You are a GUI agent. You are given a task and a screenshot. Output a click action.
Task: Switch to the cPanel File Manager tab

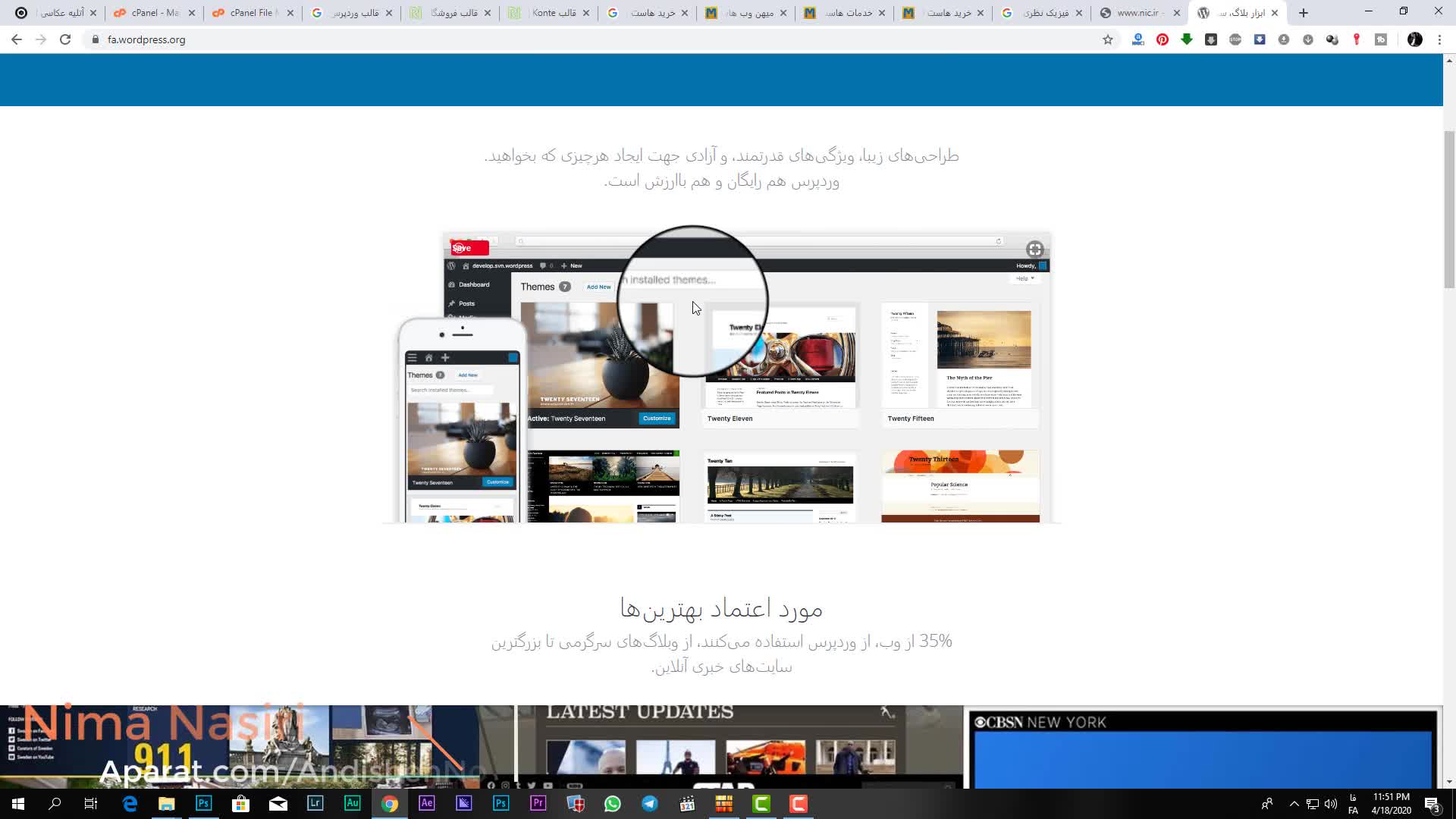[x=252, y=13]
